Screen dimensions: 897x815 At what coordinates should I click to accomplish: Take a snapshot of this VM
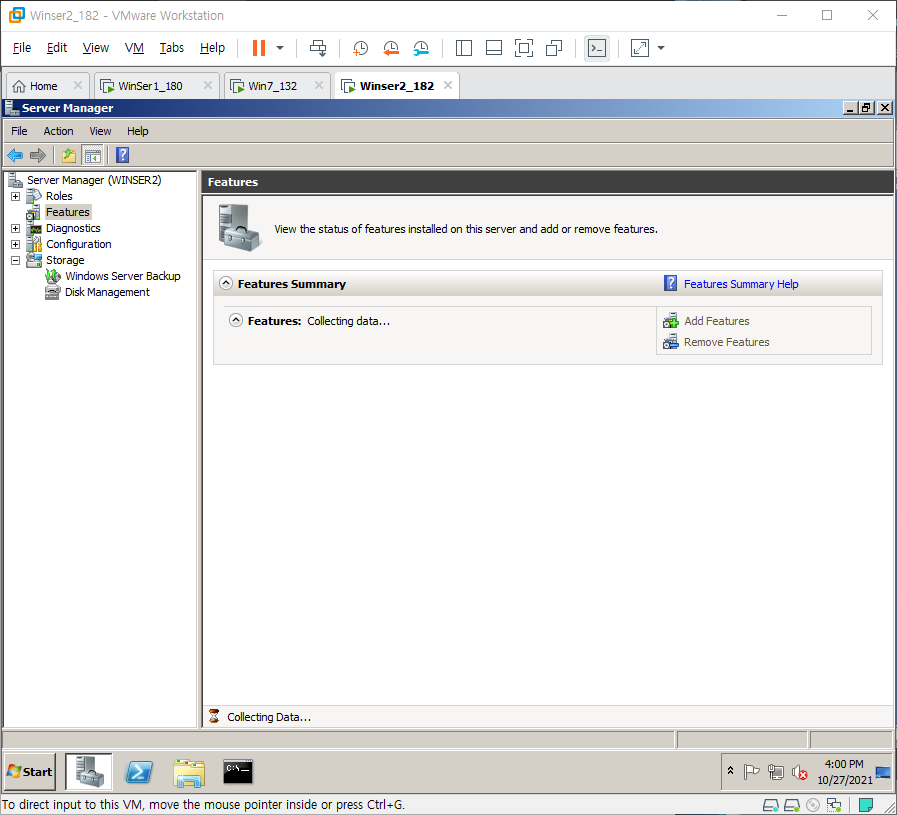click(x=360, y=48)
